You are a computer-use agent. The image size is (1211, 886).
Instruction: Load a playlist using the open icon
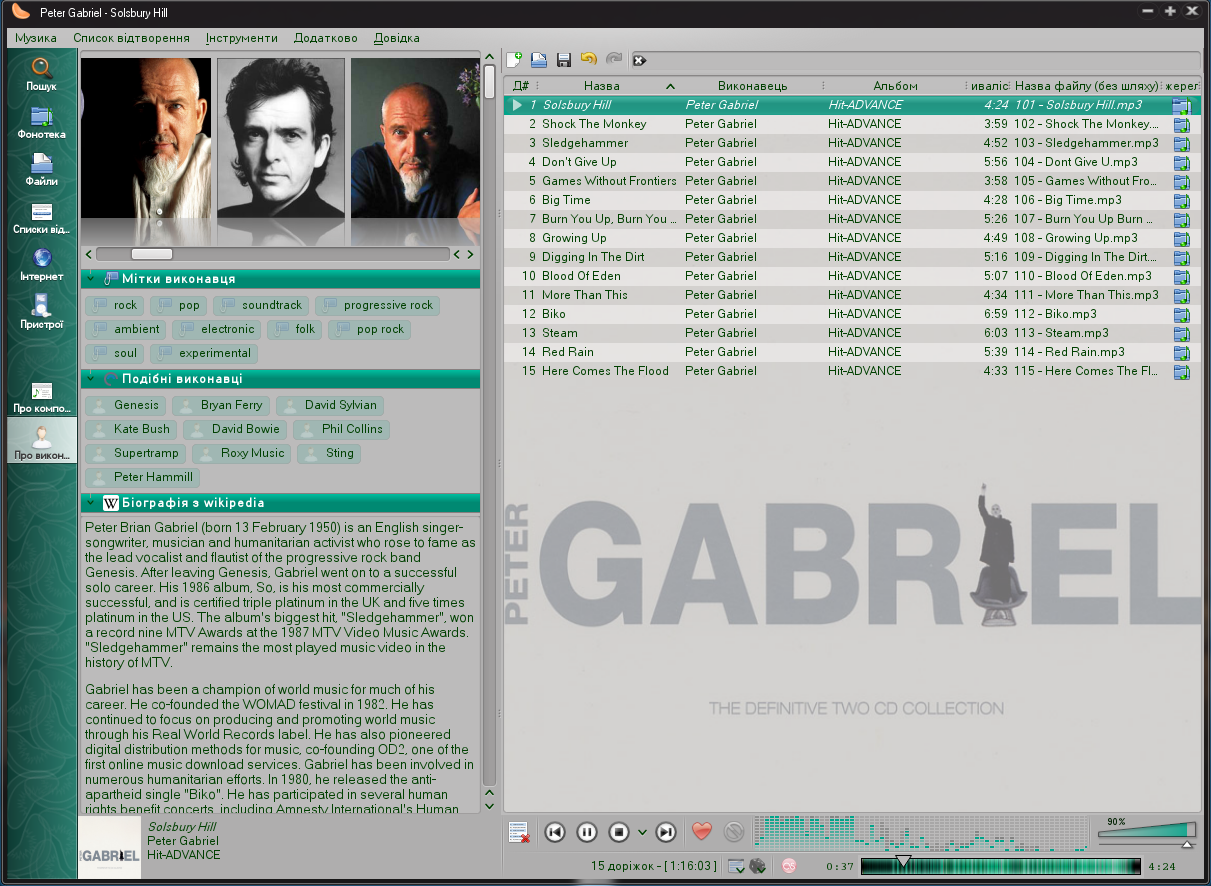[539, 60]
